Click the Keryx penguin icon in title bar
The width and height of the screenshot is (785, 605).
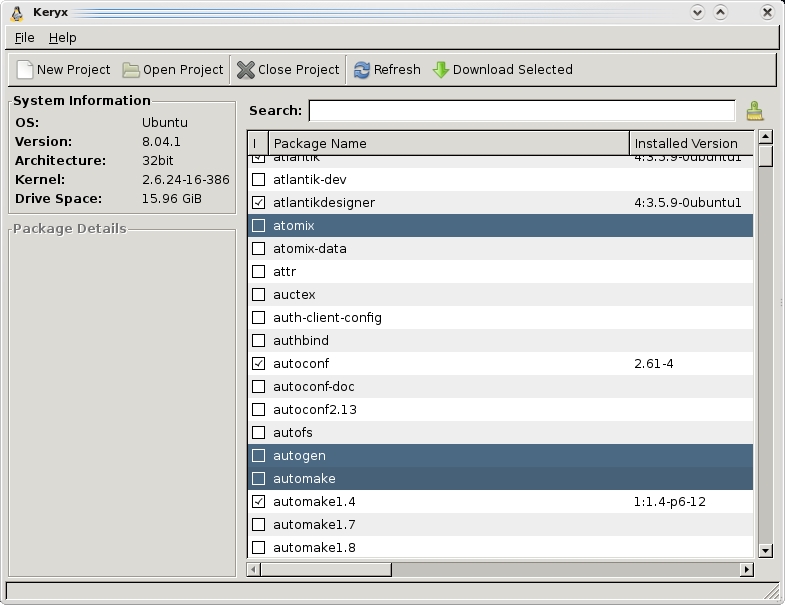[x=16, y=13]
